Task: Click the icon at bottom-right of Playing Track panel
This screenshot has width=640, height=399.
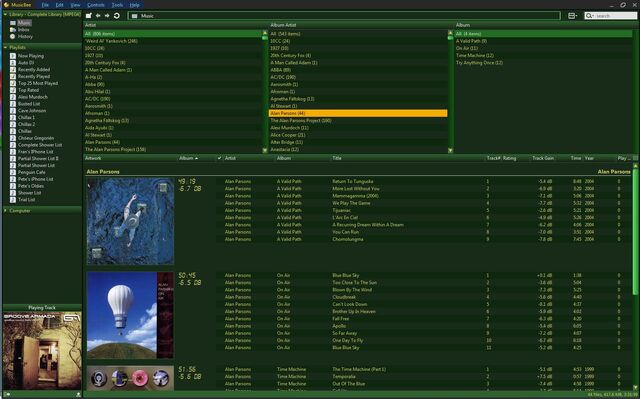Action: coord(78,395)
